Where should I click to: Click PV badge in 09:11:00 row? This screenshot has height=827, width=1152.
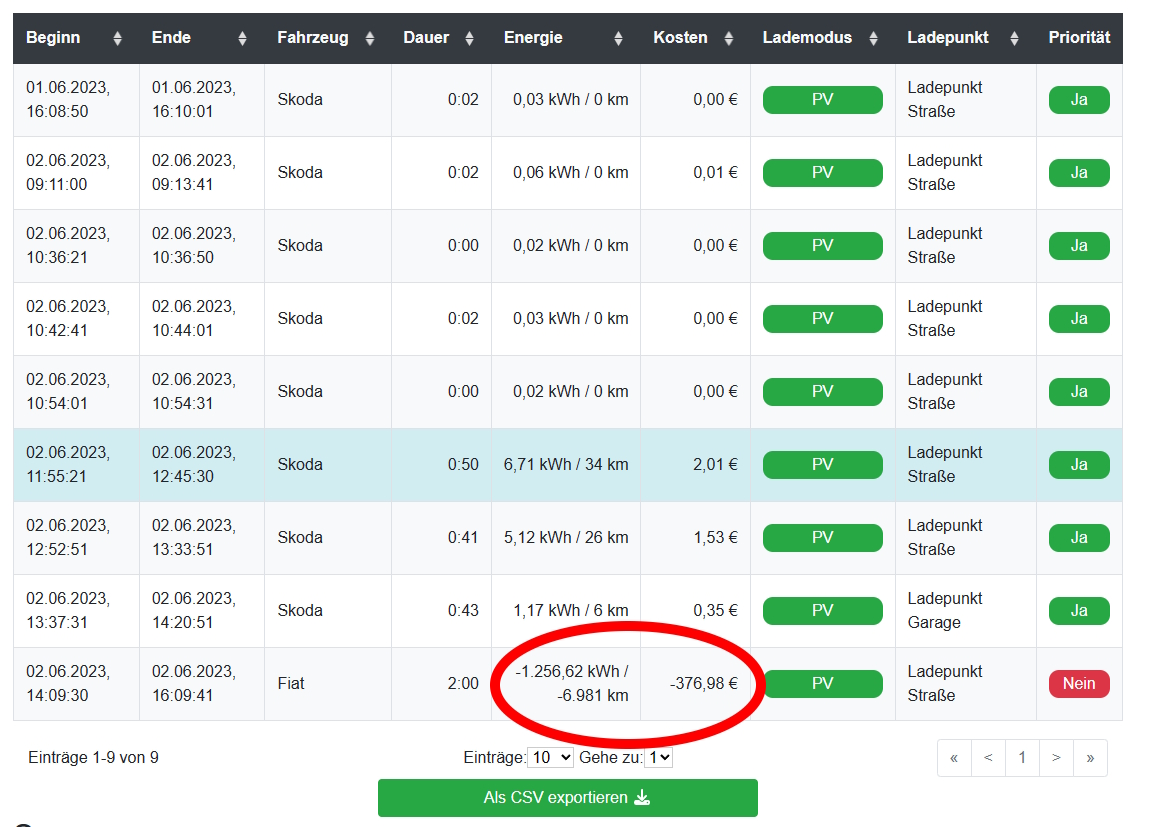pos(822,173)
